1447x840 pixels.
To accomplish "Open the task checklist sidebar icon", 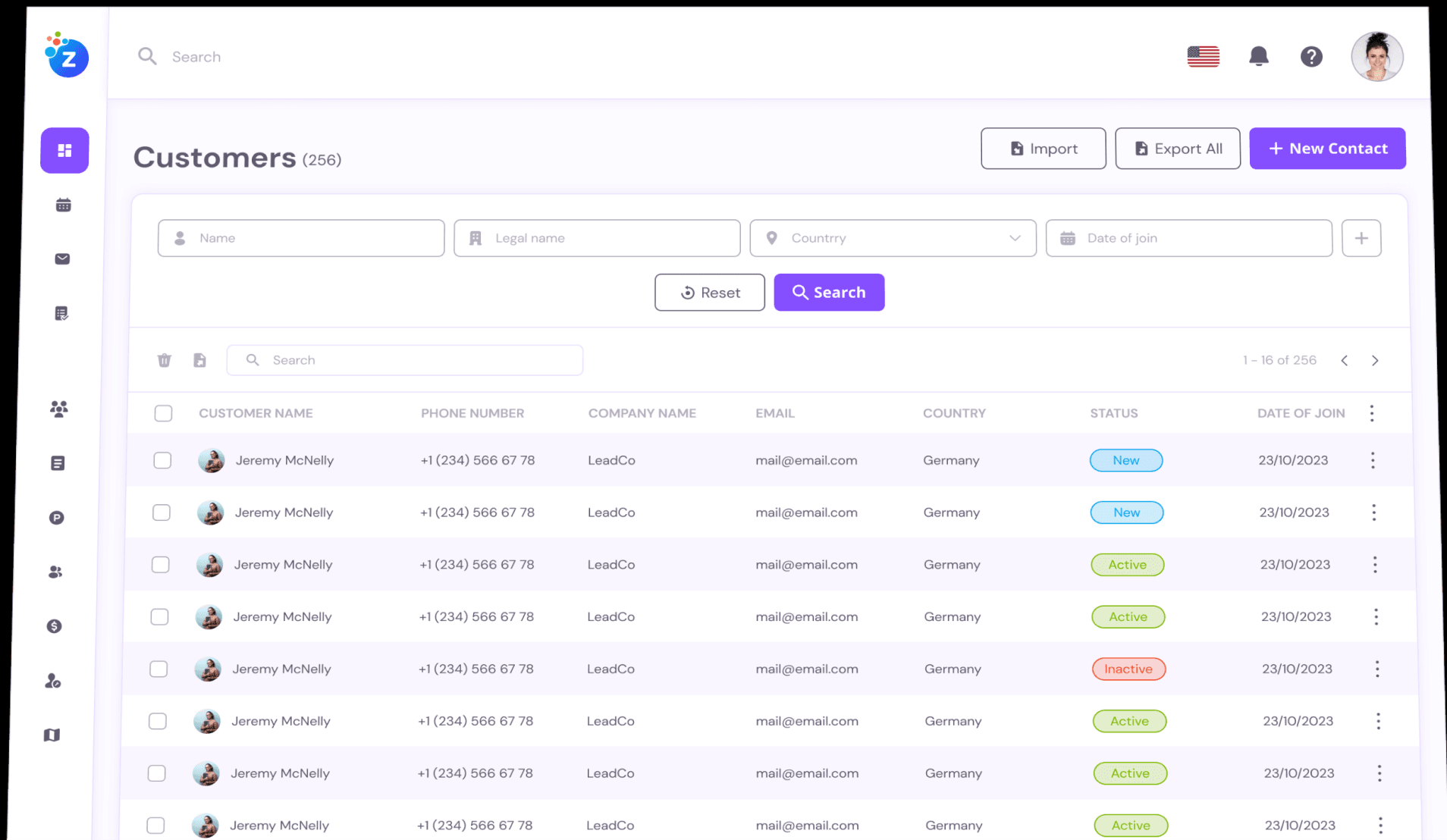I will (61, 313).
